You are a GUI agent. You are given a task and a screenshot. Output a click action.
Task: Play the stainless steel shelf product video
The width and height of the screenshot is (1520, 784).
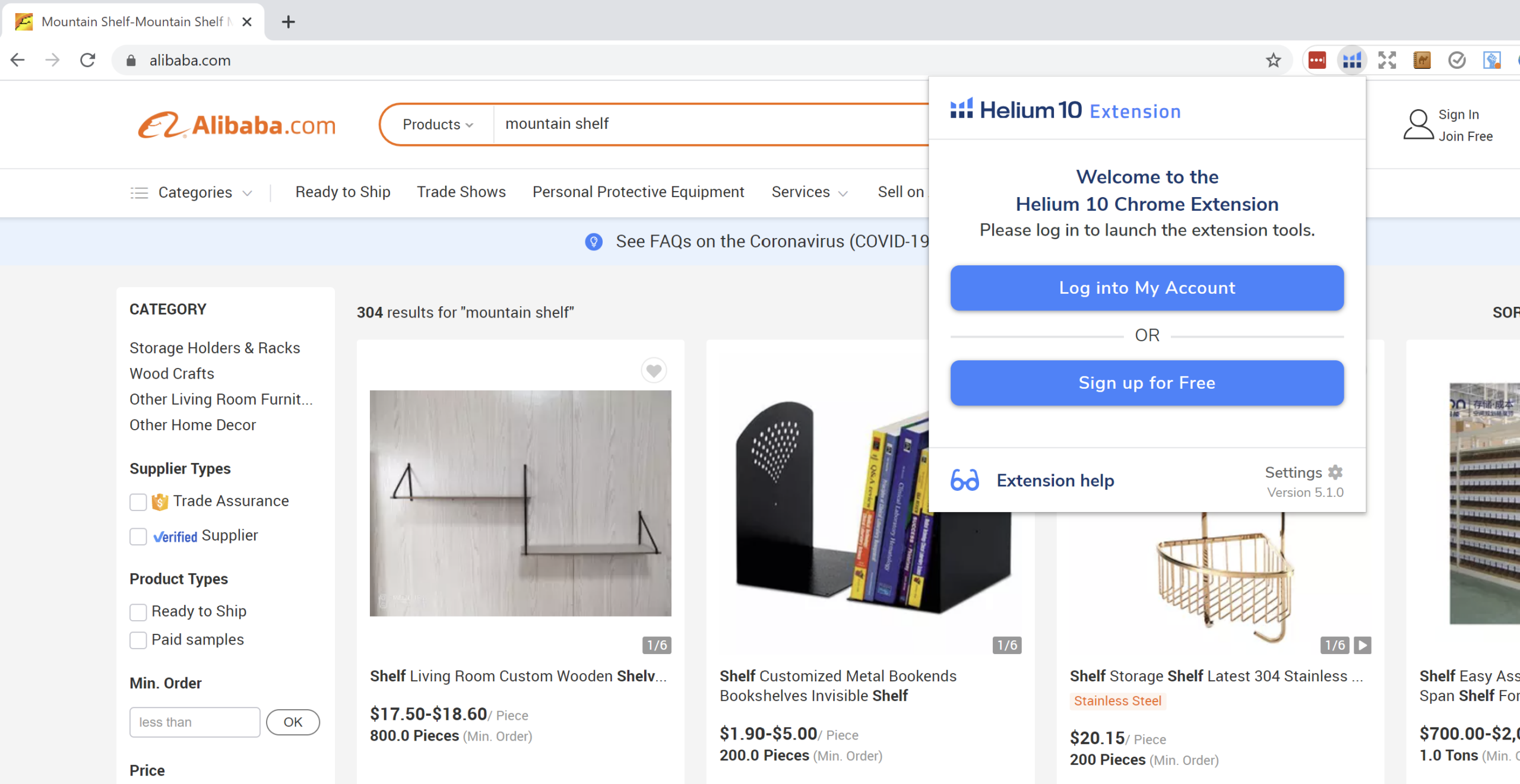click(1362, 645)
